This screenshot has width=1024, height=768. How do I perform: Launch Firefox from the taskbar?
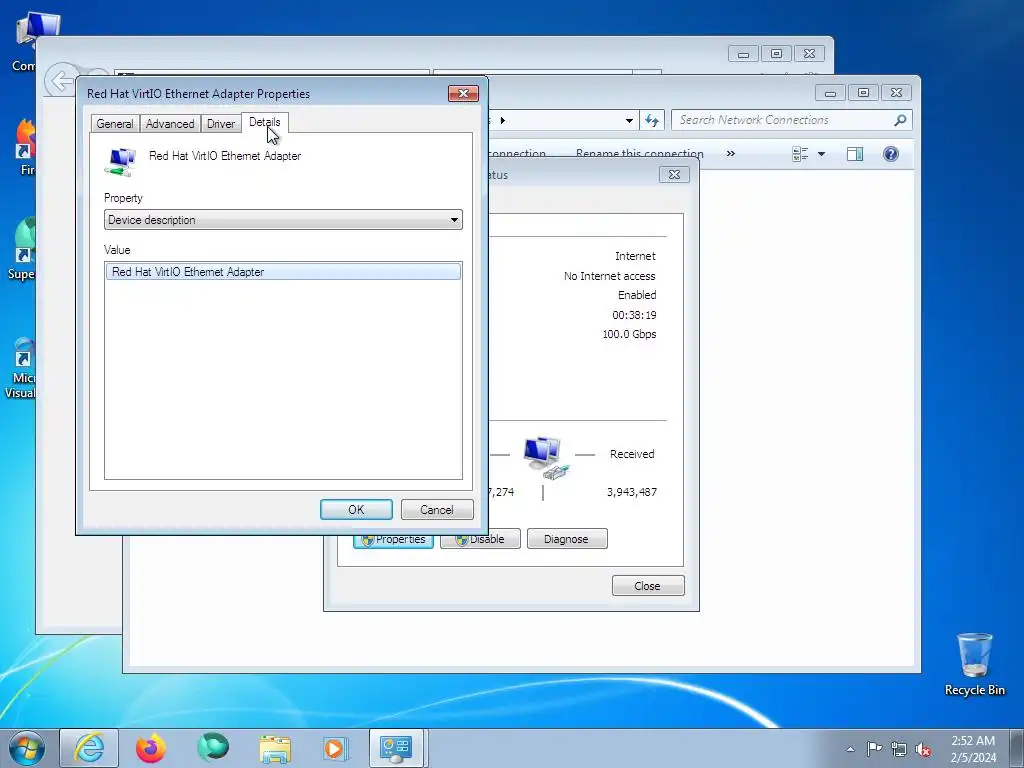pos(151,748)
